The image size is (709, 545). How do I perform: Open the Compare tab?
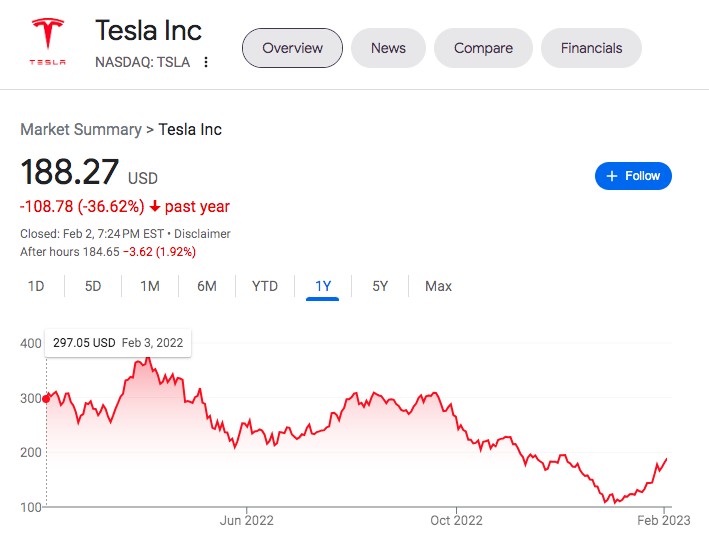click(x=483, y=48)
